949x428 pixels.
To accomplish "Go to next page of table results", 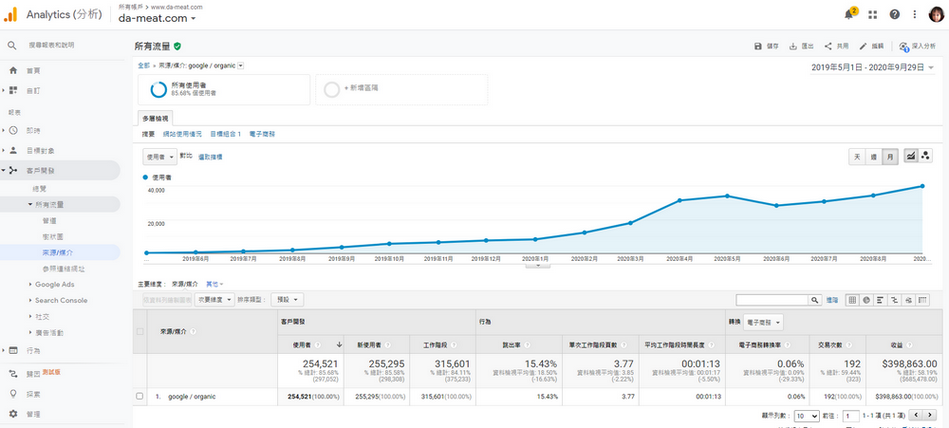I will pos(930,415).
